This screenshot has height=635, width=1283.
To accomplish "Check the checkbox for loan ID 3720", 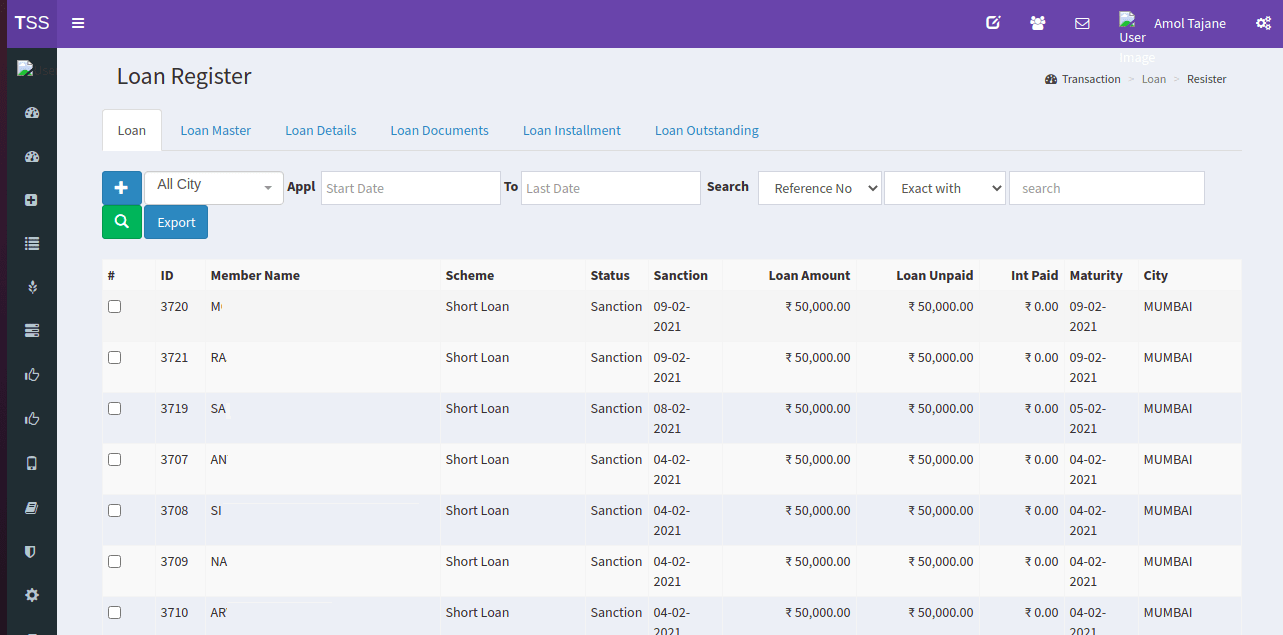I will [x=115, y=307].
